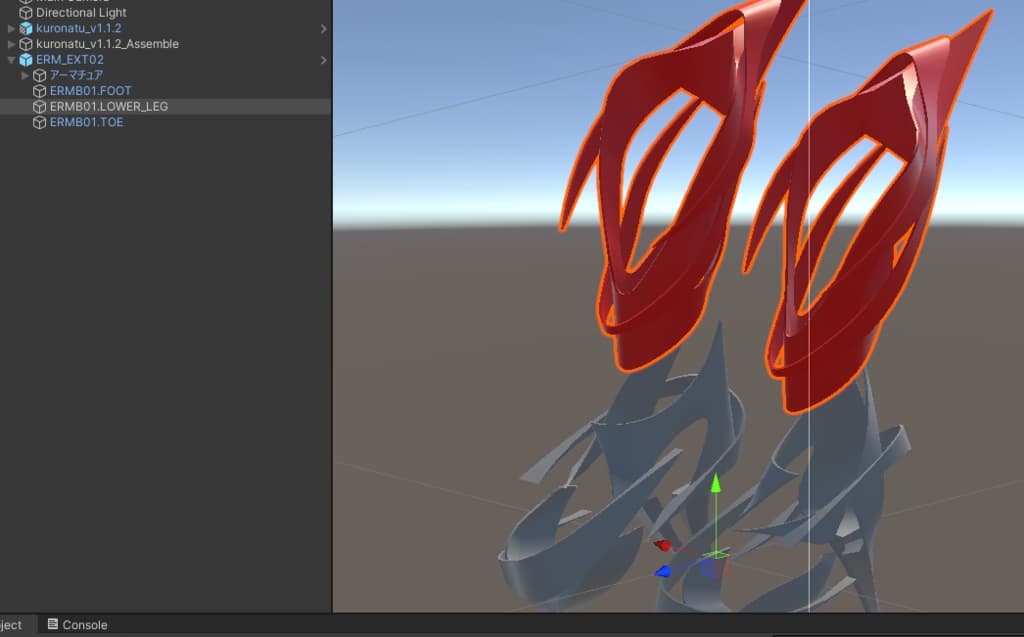1024x637 pixels.
Task: Select ERMB01.FOOT in hierarchy
Action: 90,91
